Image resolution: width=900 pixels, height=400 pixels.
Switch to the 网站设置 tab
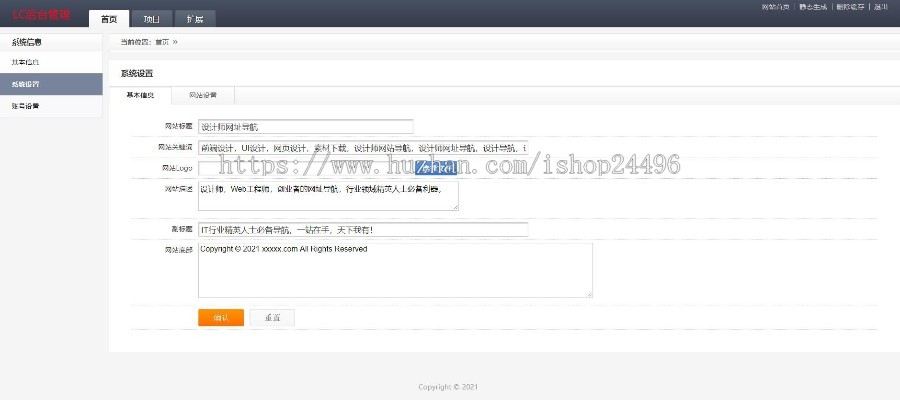tap(203, 95)
